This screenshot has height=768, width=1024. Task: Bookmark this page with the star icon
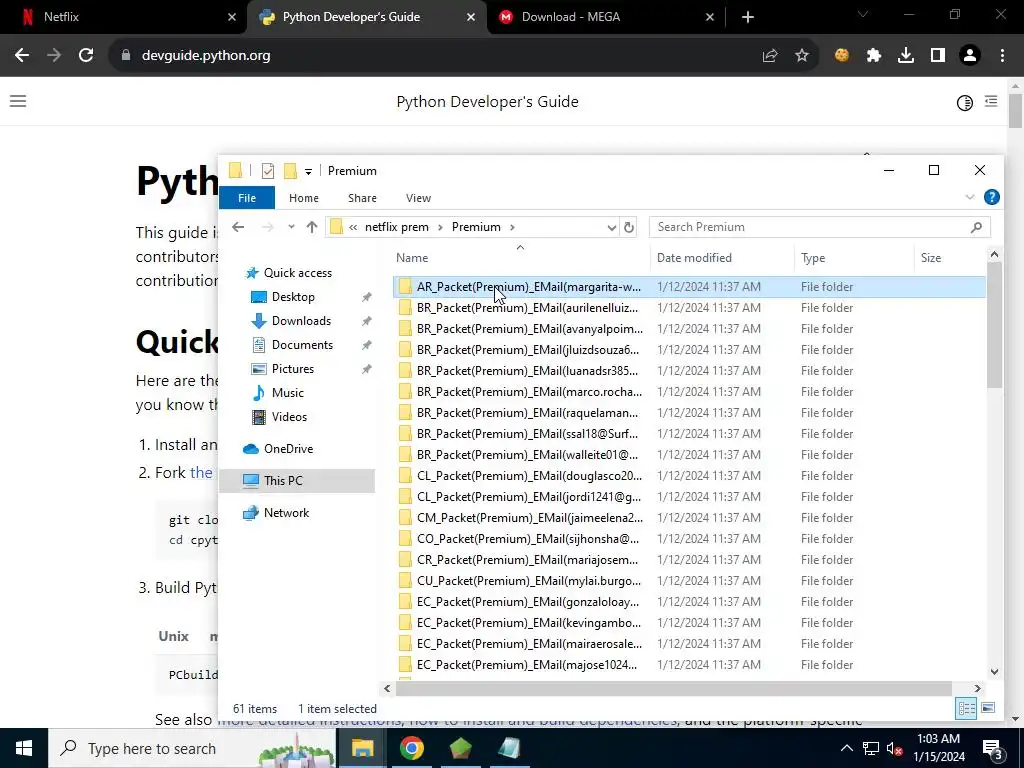pos(802,56)
